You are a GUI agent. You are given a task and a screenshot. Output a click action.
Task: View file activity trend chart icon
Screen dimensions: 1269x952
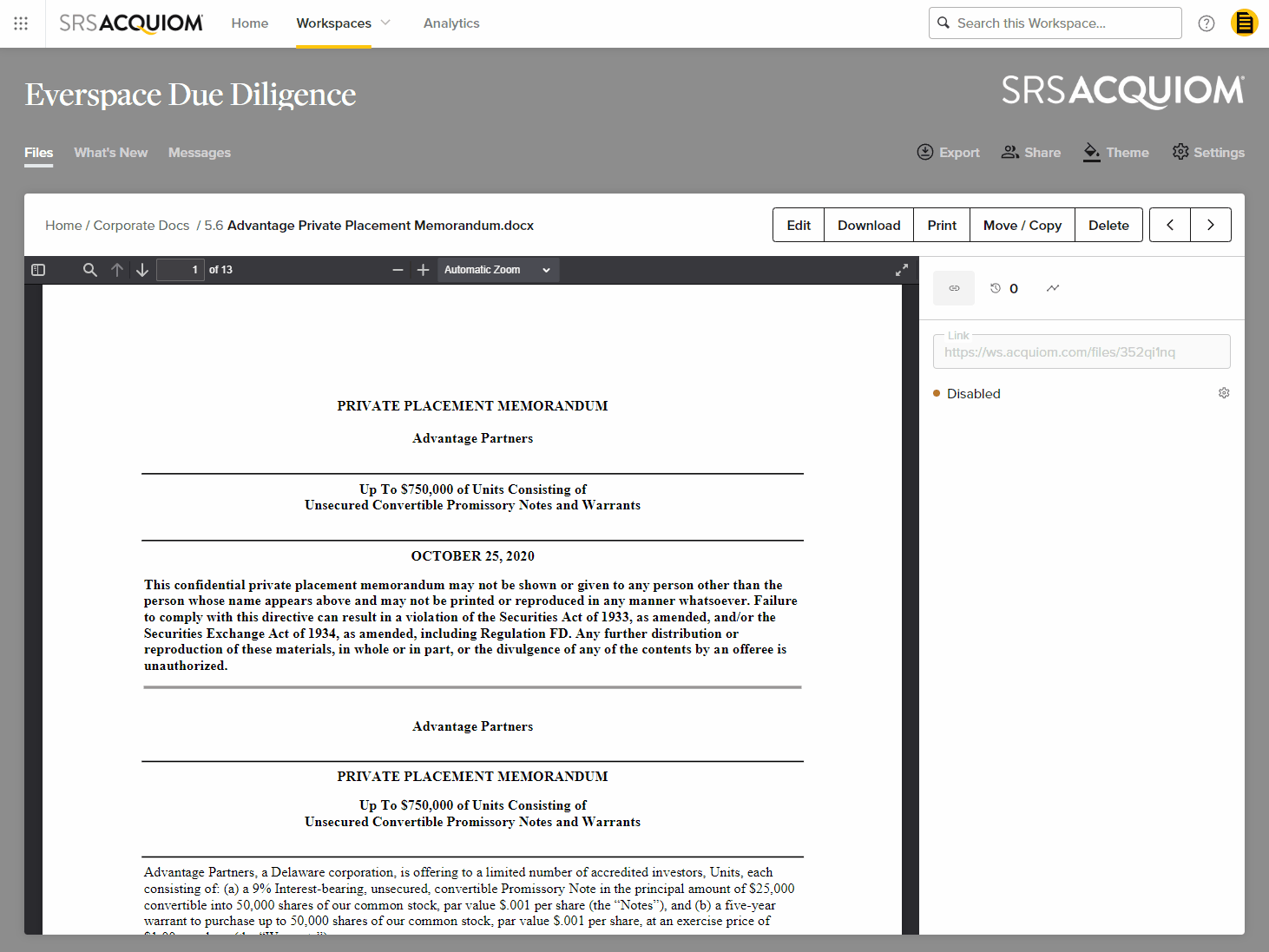[x=1053, y=288]
